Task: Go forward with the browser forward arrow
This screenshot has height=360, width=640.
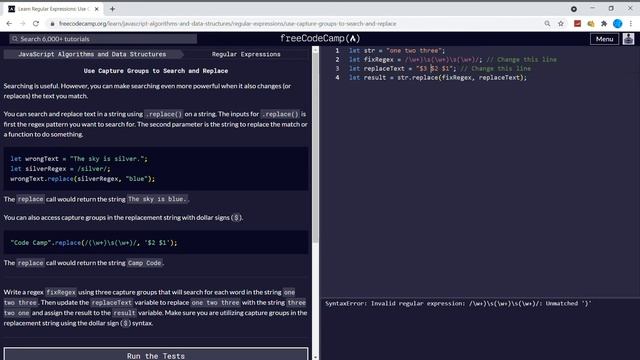Action: point(22,24)
